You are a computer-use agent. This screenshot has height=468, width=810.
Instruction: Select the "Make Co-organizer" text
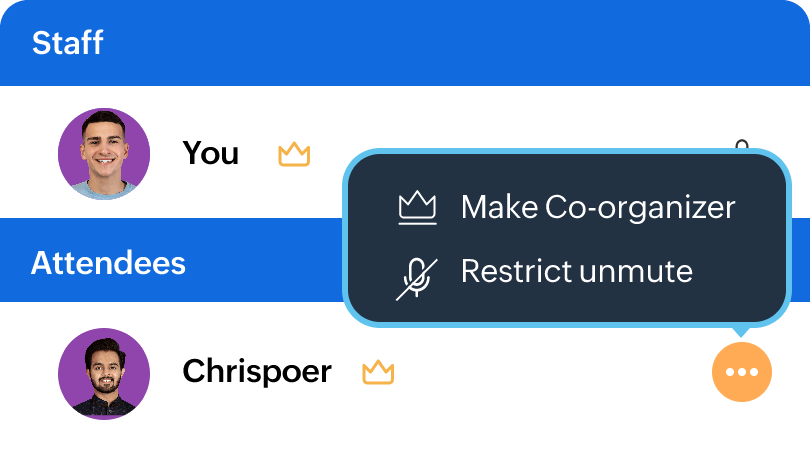[x=597, y=207]
